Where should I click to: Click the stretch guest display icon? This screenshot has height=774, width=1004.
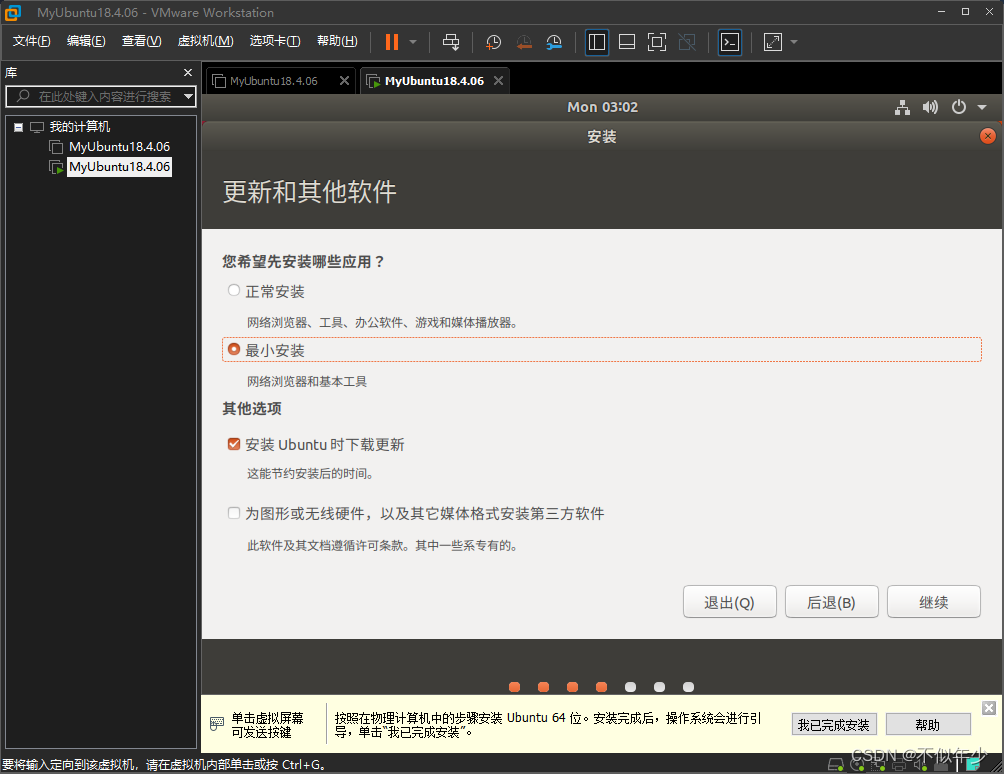[773, 42]
